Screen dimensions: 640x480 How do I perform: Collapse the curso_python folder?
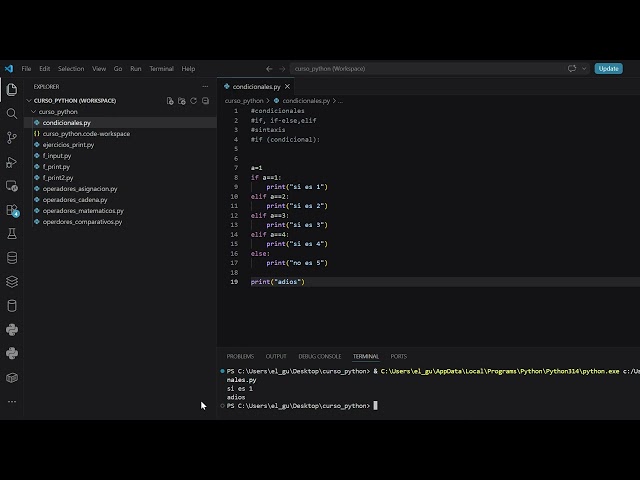pyautogui.click(x=34, y=112)
